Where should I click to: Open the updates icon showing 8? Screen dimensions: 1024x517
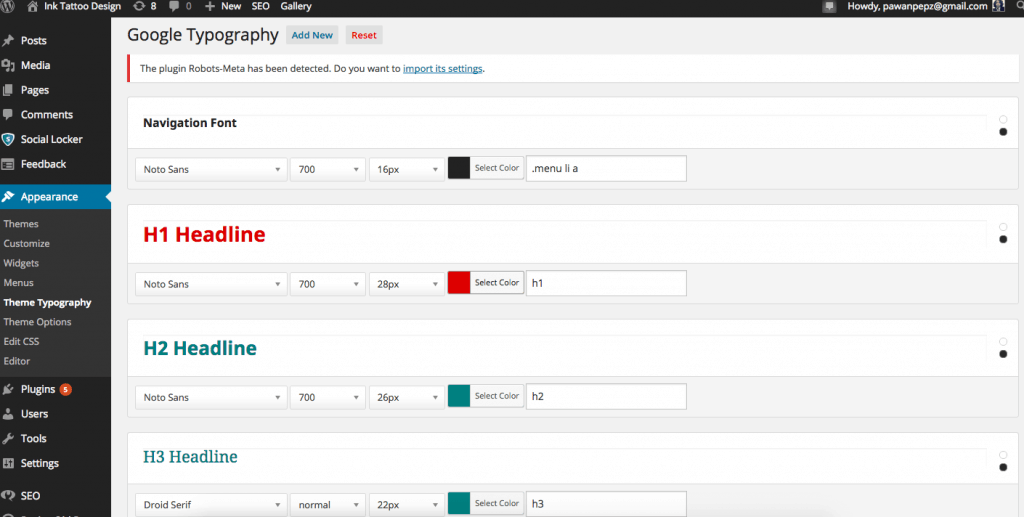pyautogui.click(x=139, y=6)
